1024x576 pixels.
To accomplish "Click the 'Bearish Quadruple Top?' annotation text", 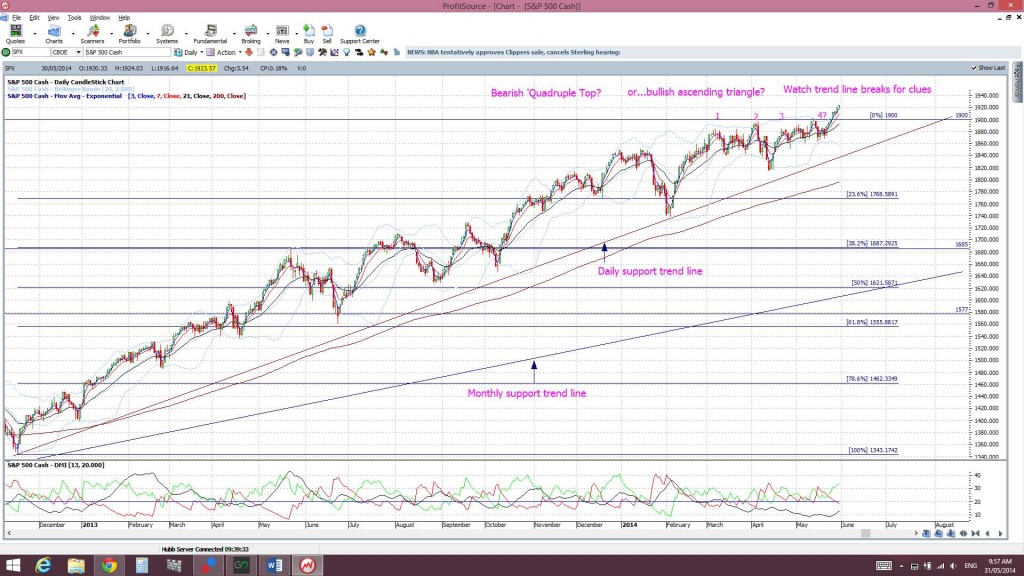I will point(546,93).
